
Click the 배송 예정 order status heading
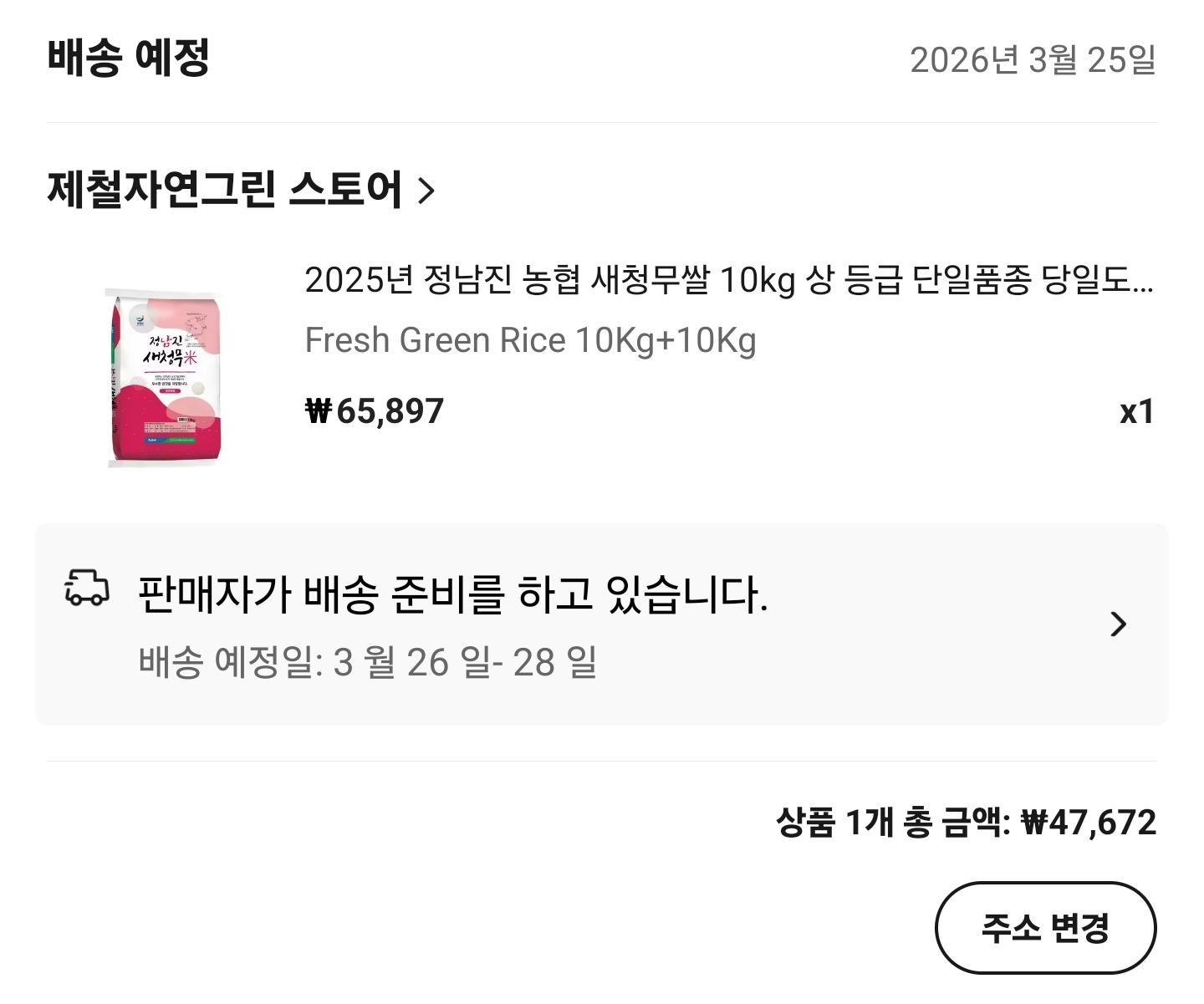pyautogui.click(x=128, y=59)
